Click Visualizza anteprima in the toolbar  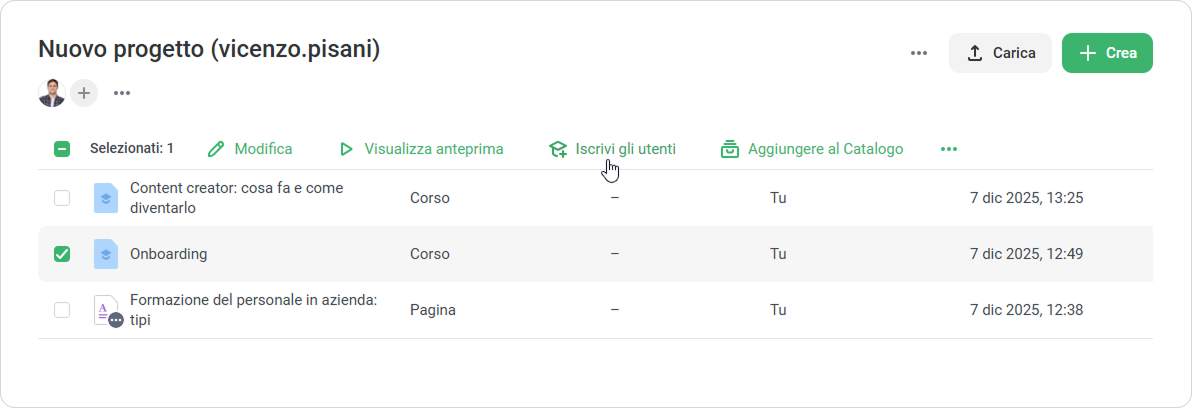click(421, 149)
